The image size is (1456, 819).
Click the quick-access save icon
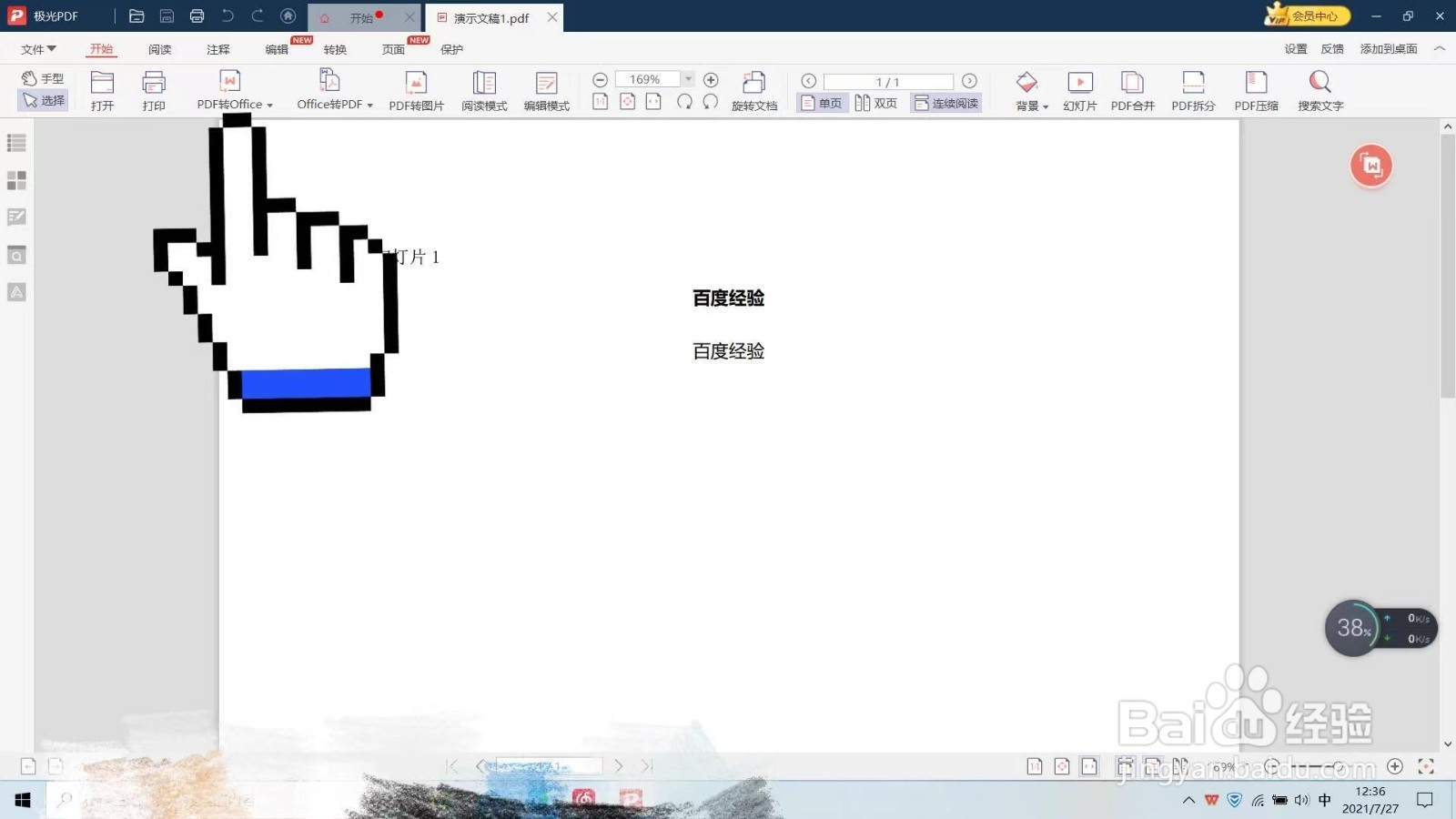pos(167,16)
